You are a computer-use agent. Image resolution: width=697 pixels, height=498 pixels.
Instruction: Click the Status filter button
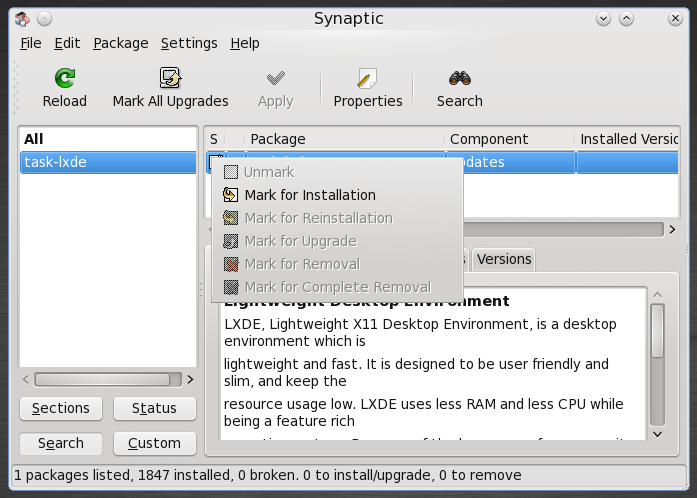(x=154, y=408)
